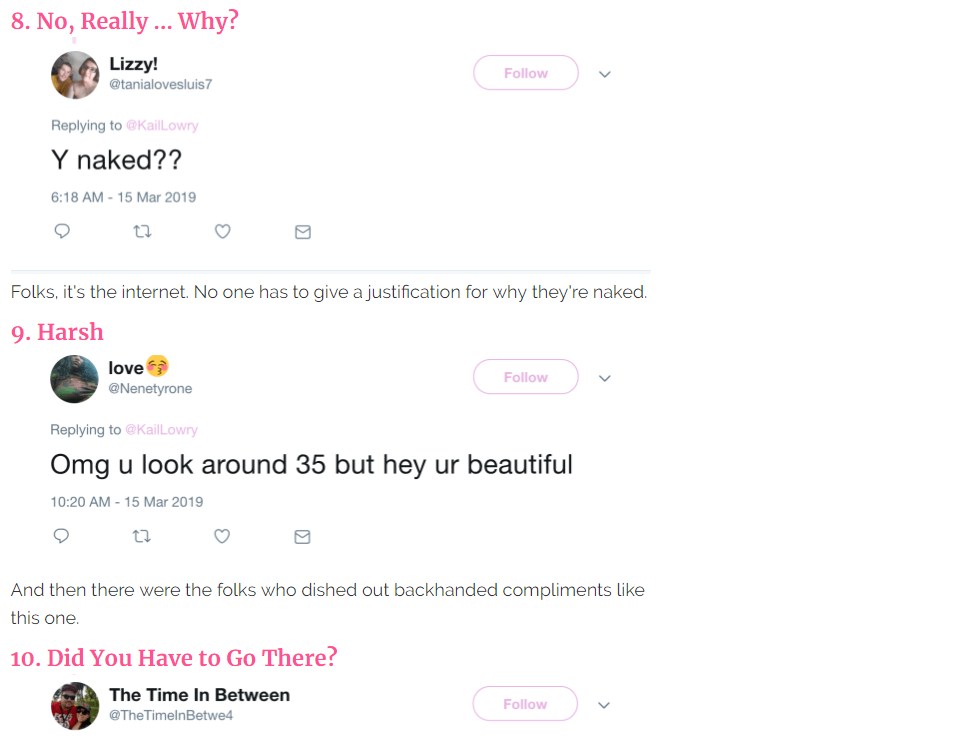Like Lizzy's "Y naked??" tweet
961x744 pixels.
coord(222,231)
